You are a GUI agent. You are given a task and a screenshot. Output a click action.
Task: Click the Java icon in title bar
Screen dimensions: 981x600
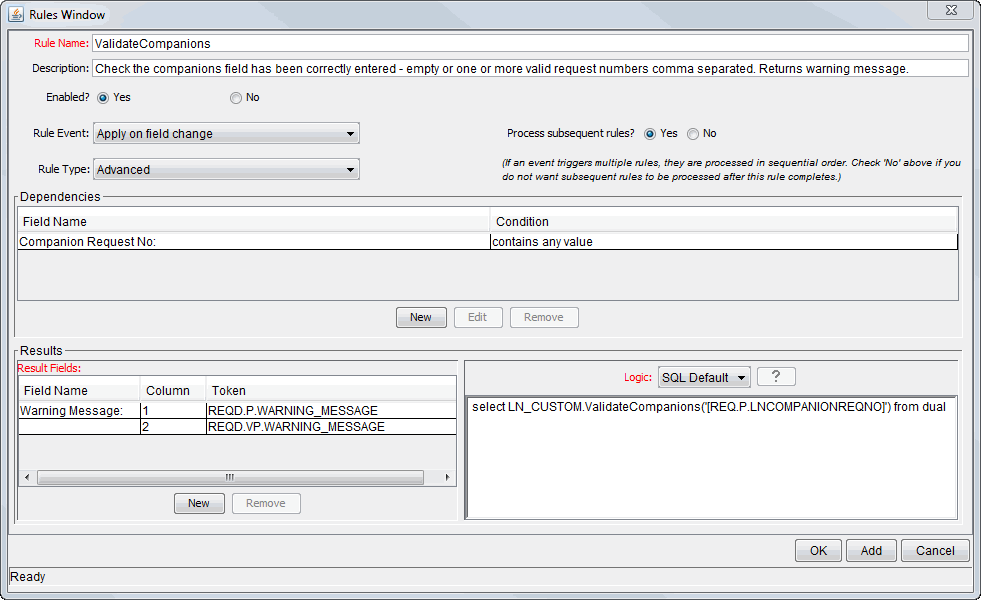16,14
